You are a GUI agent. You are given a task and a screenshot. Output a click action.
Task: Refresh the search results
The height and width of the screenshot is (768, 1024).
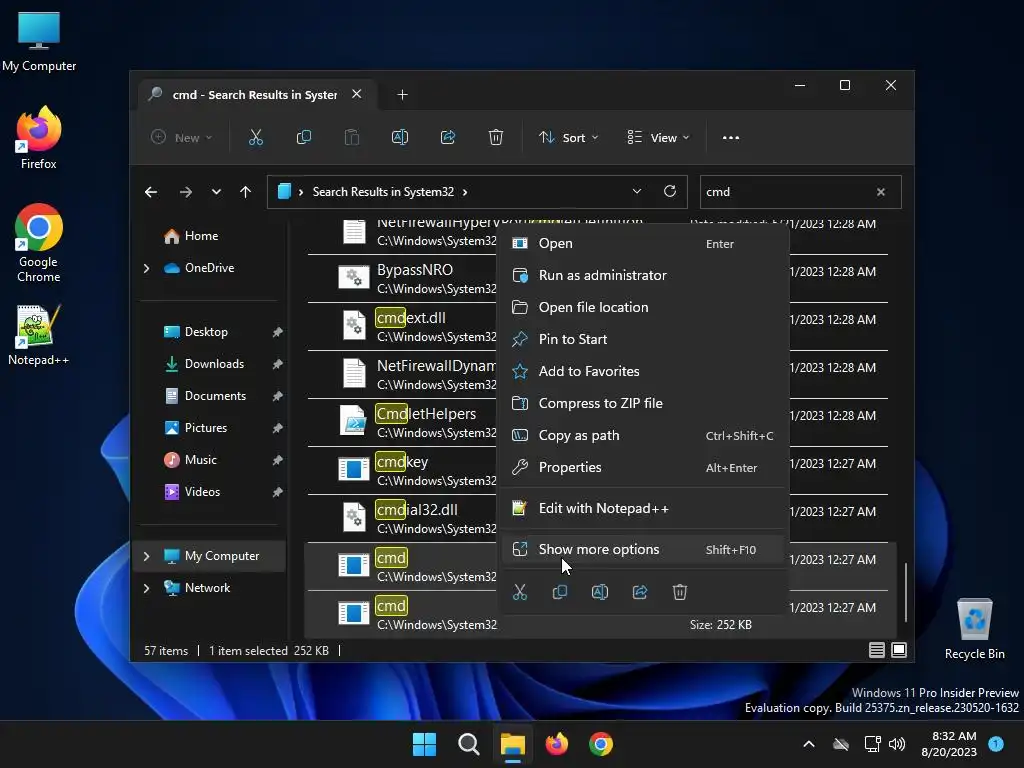(669, 191)
